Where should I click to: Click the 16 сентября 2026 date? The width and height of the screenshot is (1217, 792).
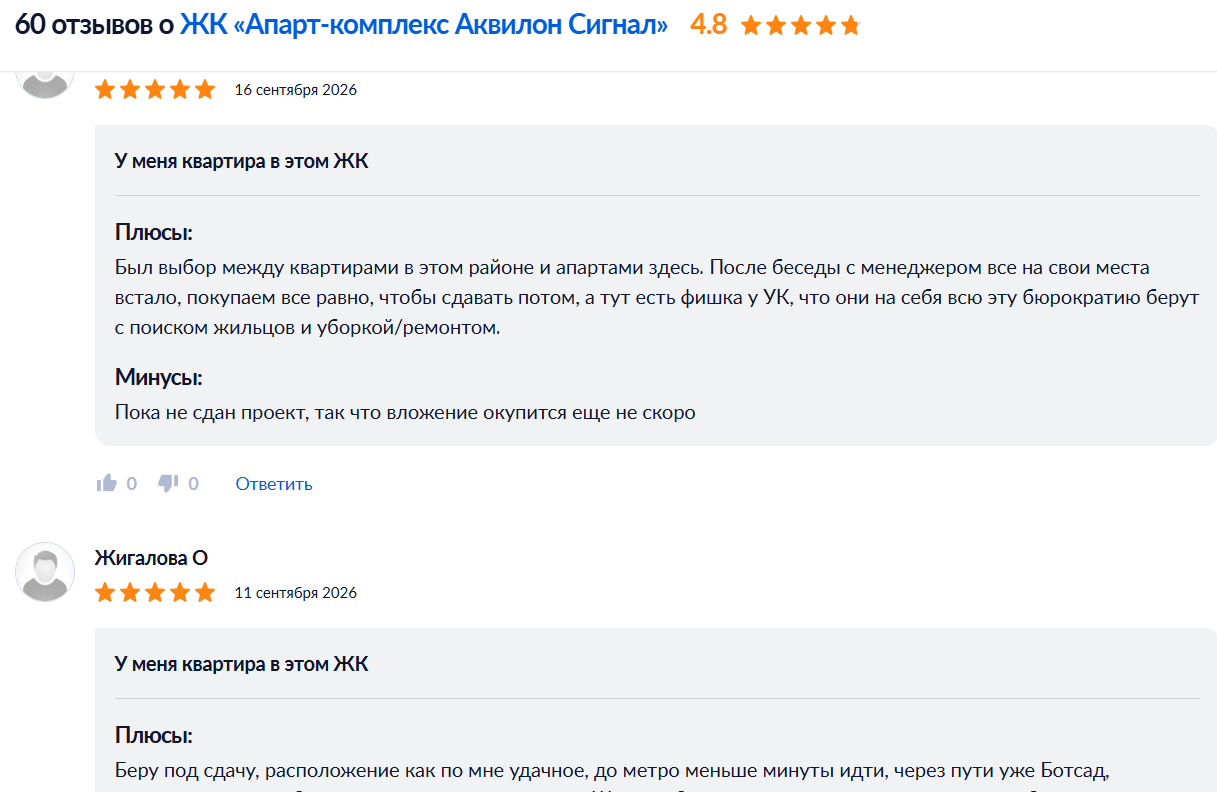pyautogui.click(x=296, y=90)
